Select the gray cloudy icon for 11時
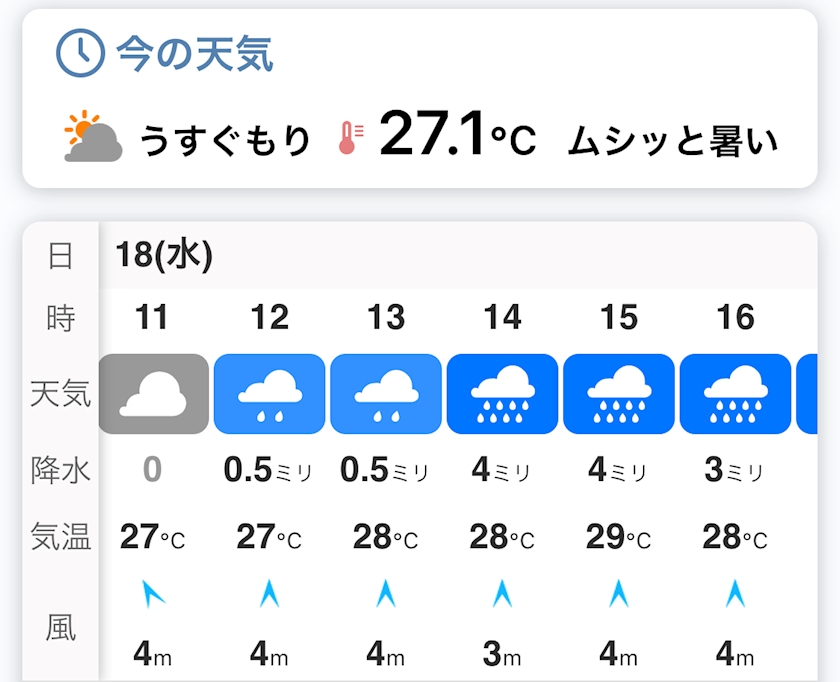 pos(153,394)
